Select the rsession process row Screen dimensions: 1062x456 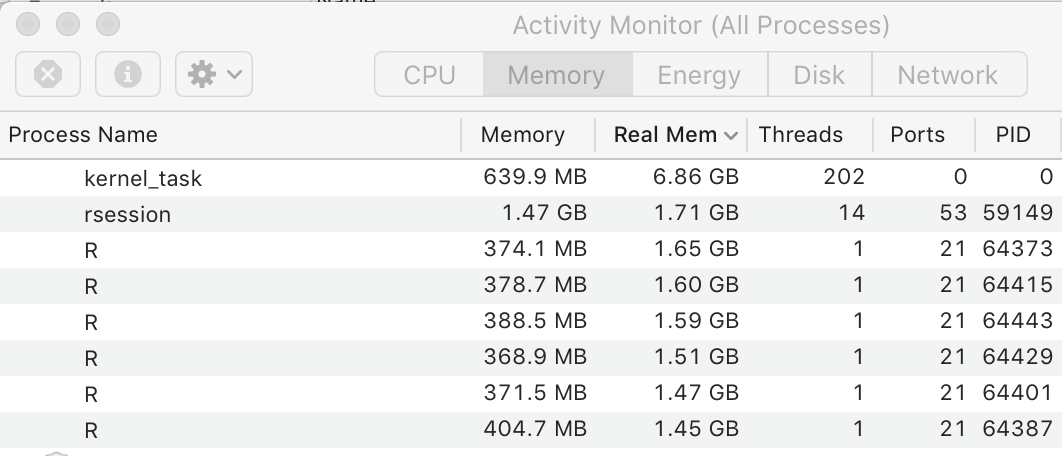coord(127,214)
